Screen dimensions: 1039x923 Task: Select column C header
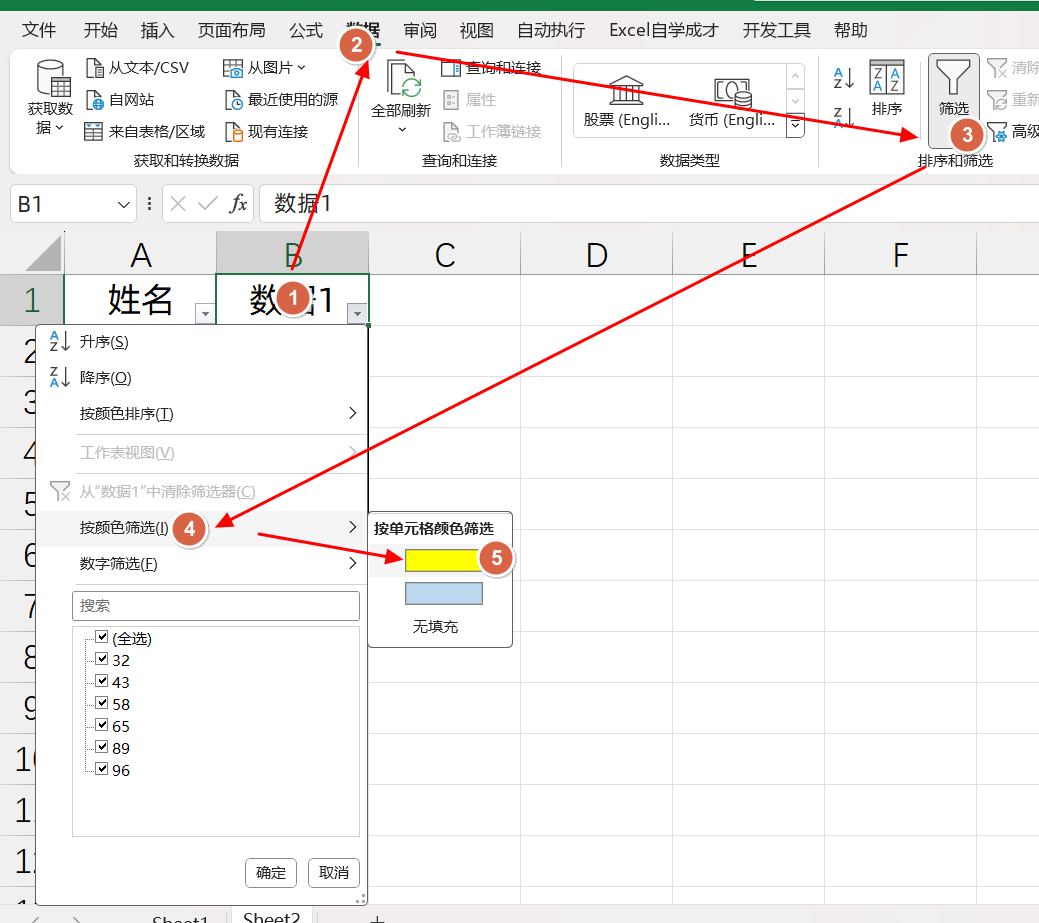[x=445, y=254]
